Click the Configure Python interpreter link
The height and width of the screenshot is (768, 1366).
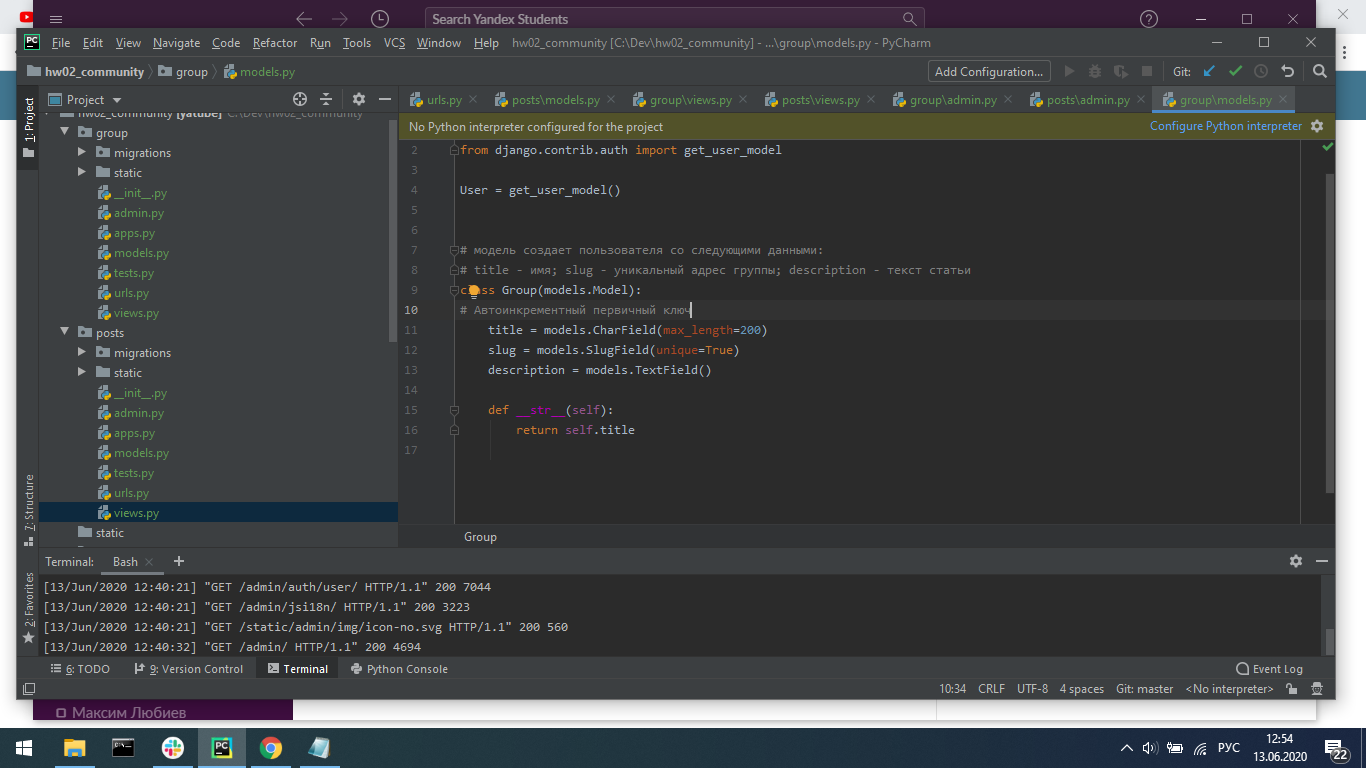(x=1225, y=126)
